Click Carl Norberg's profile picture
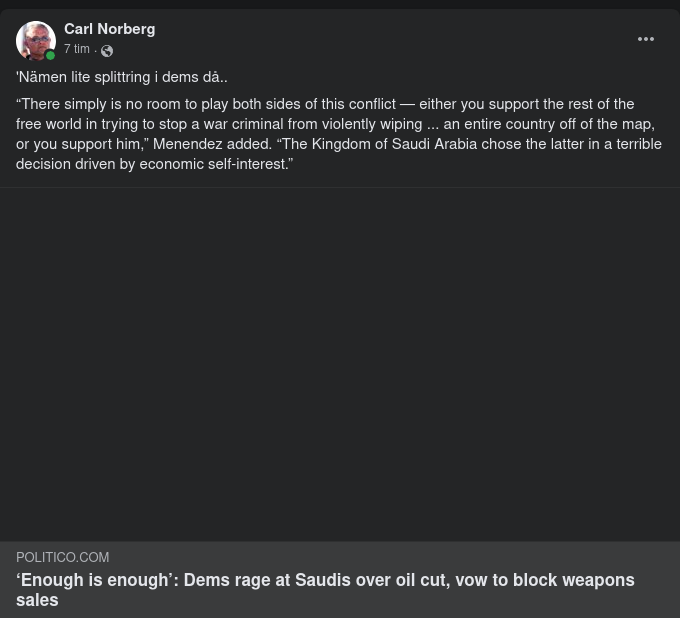Viewport: 680px width, 618px height. 35,41
